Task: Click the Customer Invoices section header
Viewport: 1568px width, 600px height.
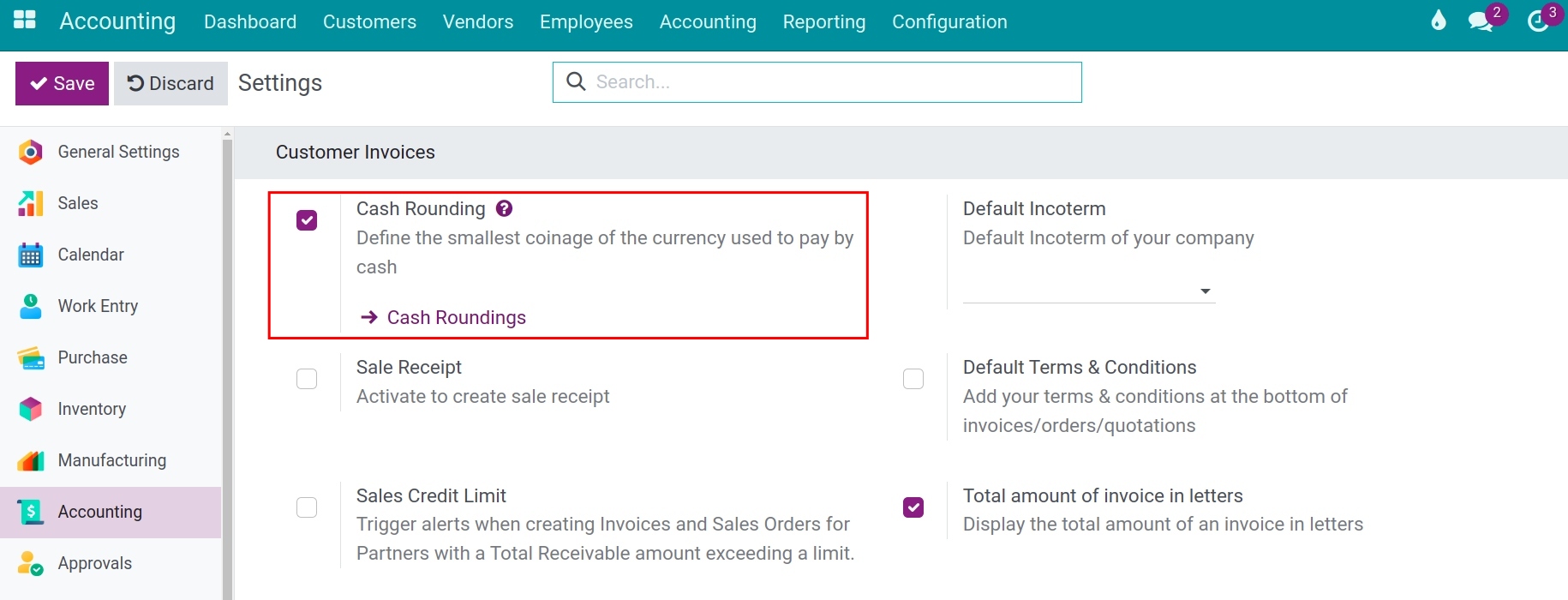Action: [356, 152]
